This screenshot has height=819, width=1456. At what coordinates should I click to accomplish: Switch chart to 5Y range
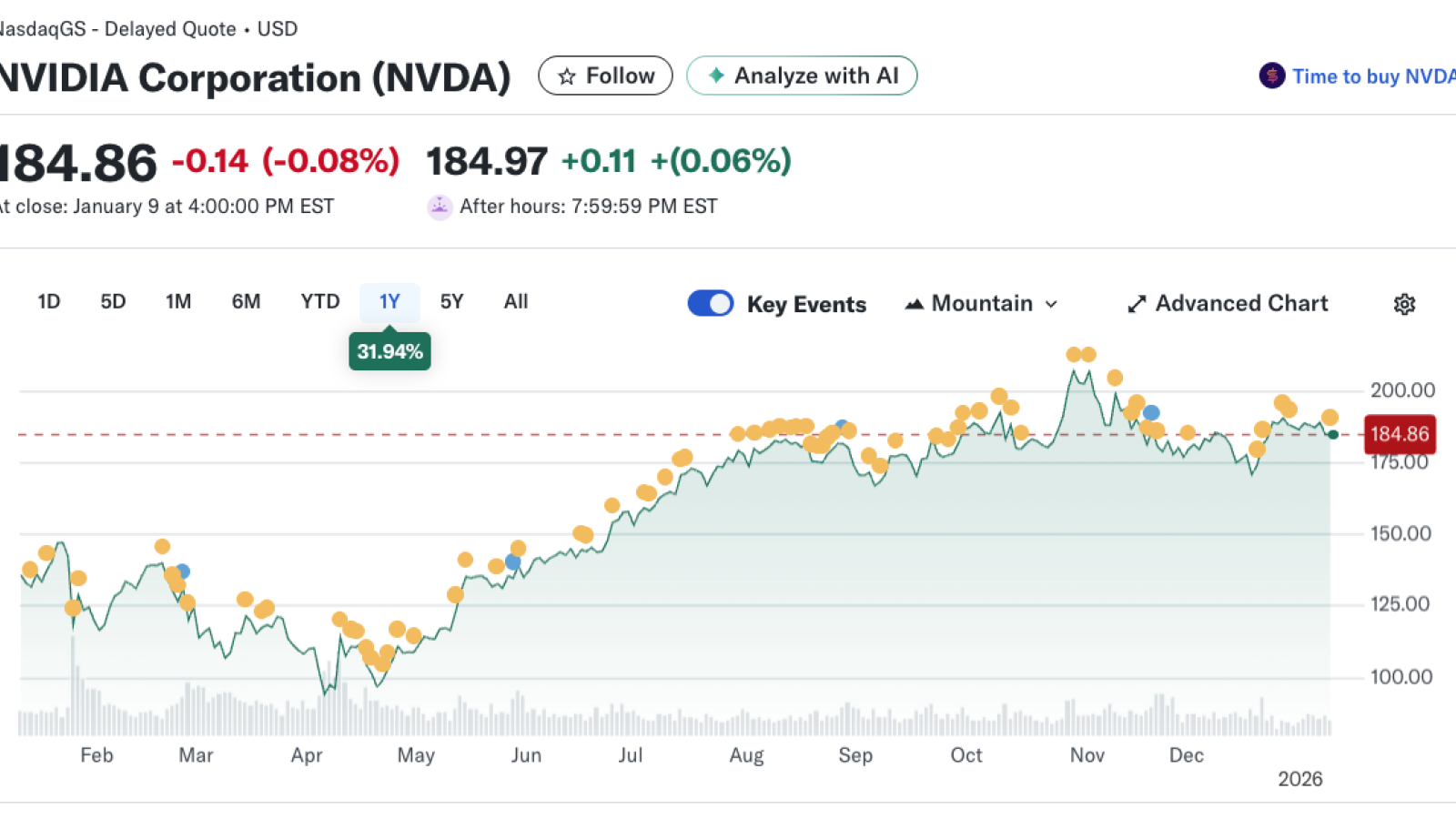[x=451, y=302]
